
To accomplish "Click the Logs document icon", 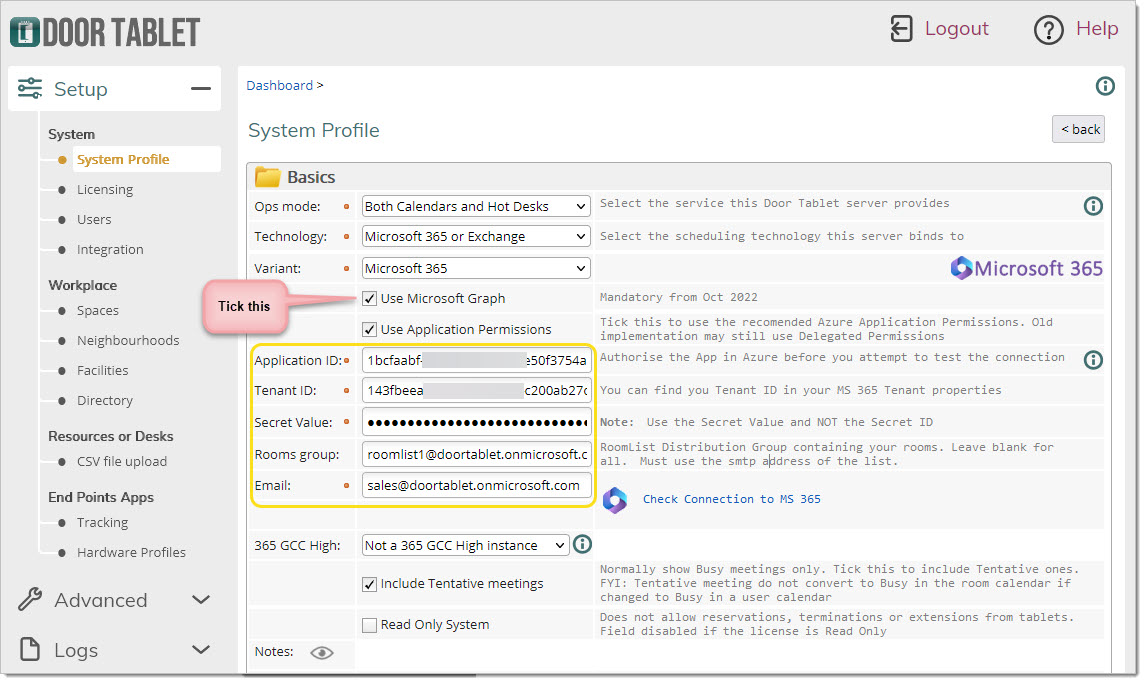I will tap(30, 649).
